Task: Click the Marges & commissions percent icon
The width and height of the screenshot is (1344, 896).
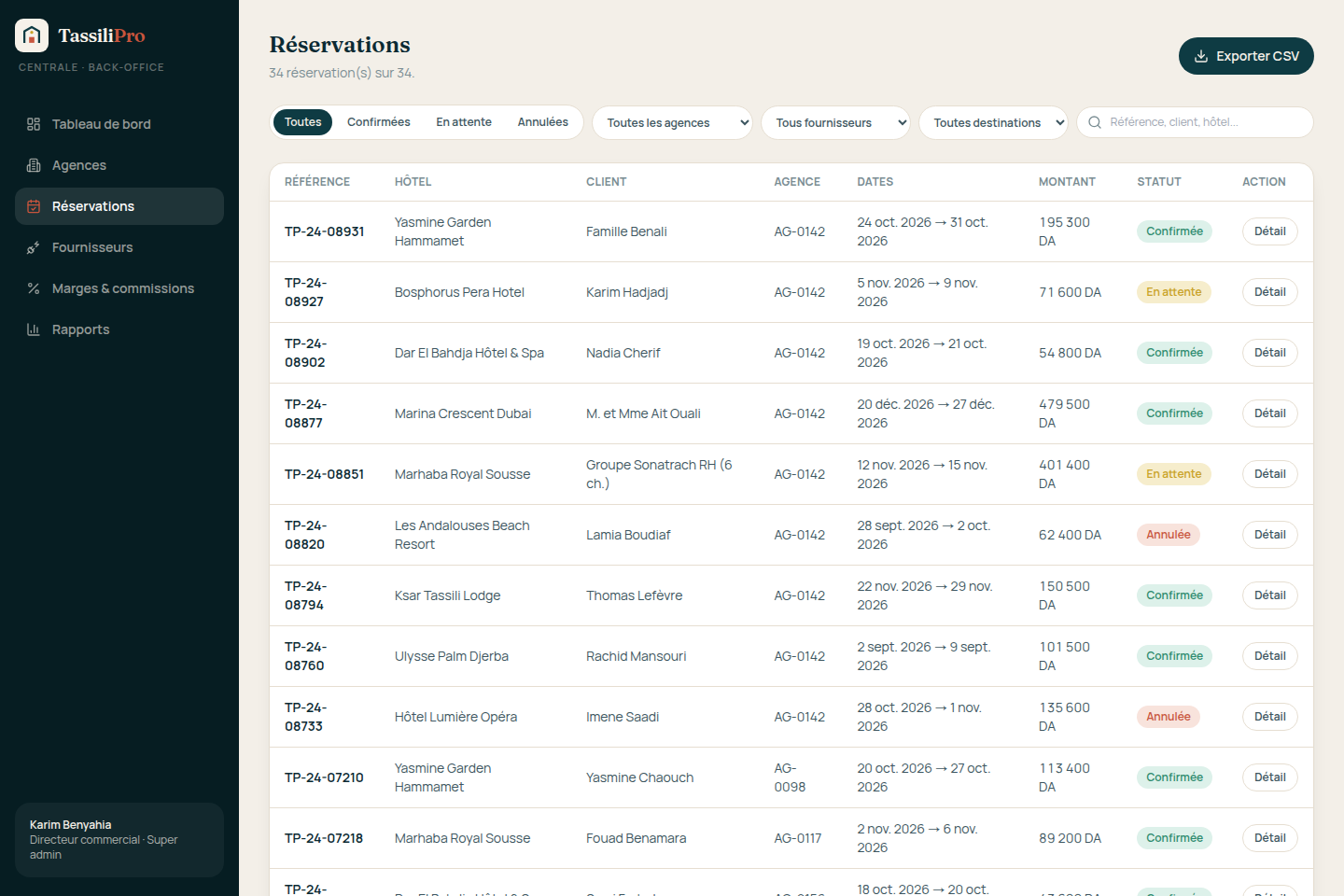Action: pos(34,288)
